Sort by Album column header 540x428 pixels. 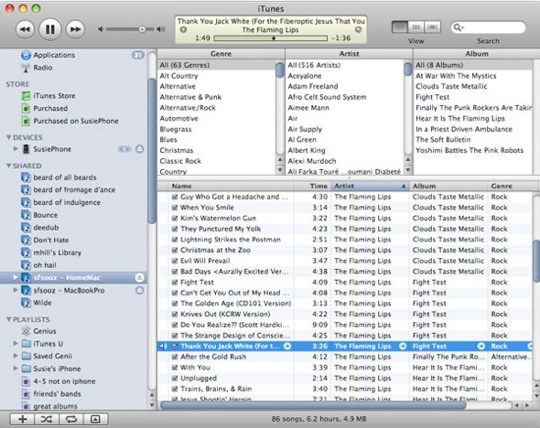tap(448, 186)
